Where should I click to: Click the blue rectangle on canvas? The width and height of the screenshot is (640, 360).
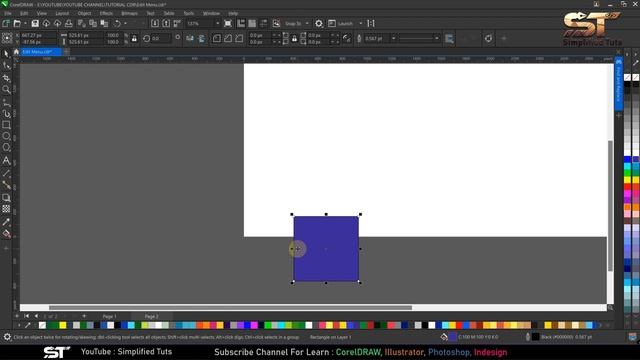click(326, 249)
